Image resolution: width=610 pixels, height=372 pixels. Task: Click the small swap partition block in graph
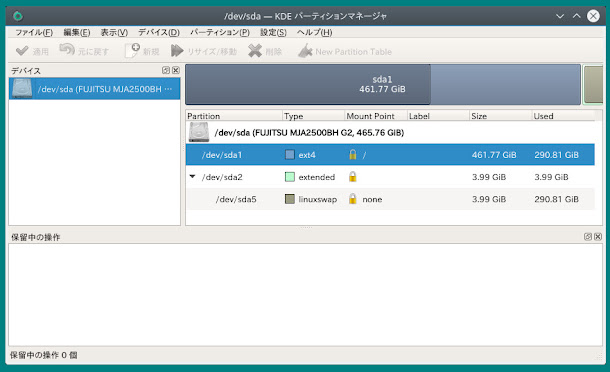tap(593, 84)
